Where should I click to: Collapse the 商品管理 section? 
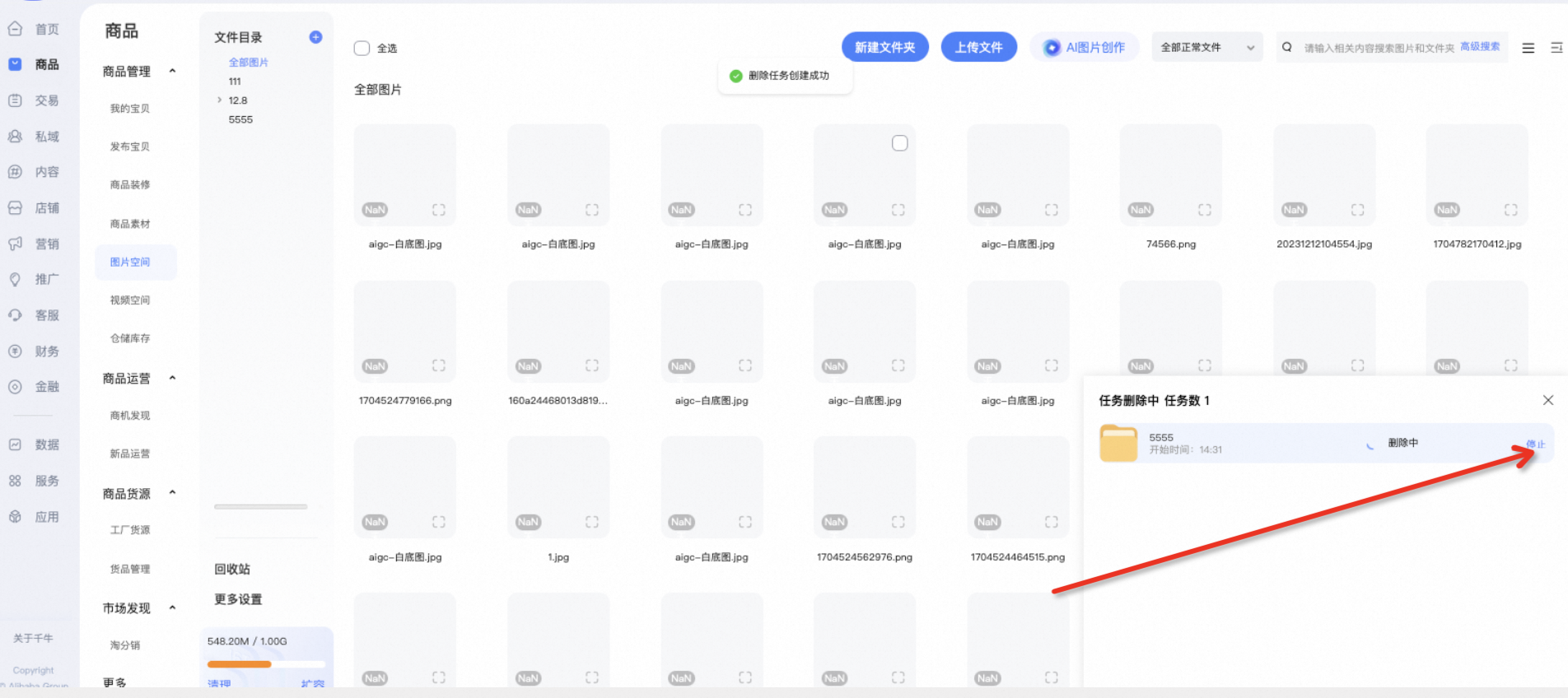pos(172,71)
